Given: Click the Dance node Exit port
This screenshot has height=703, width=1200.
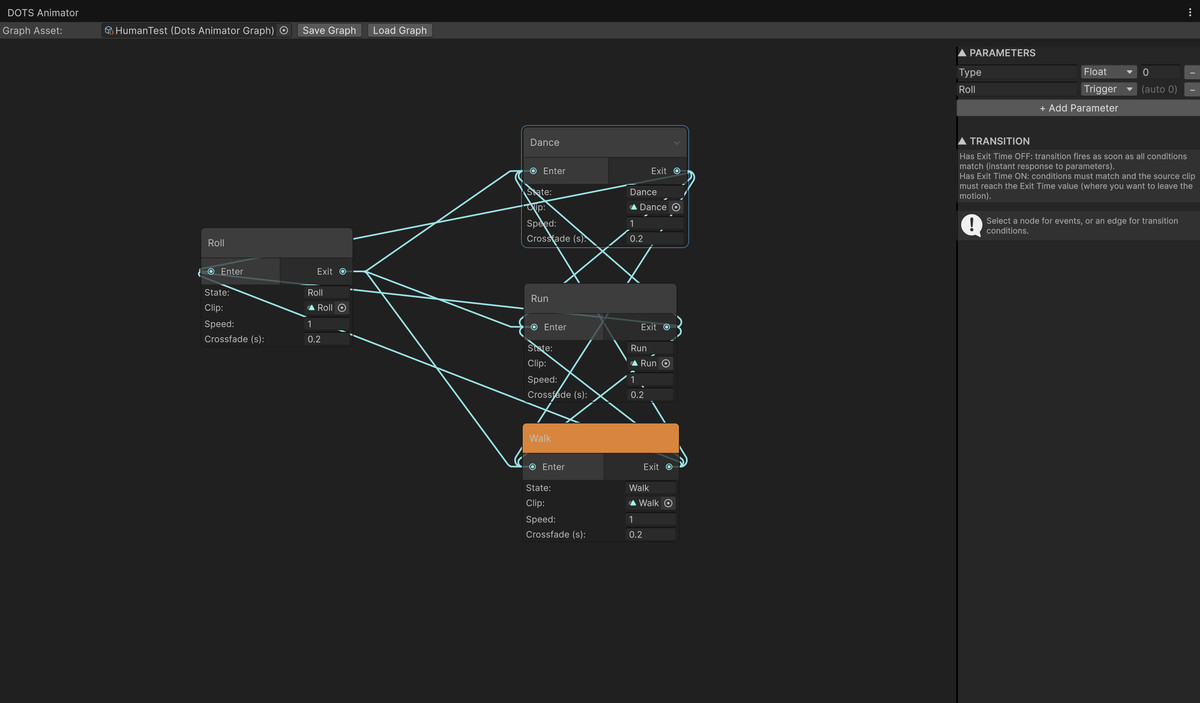Looking at the screenshot, I should coord(677,171).
